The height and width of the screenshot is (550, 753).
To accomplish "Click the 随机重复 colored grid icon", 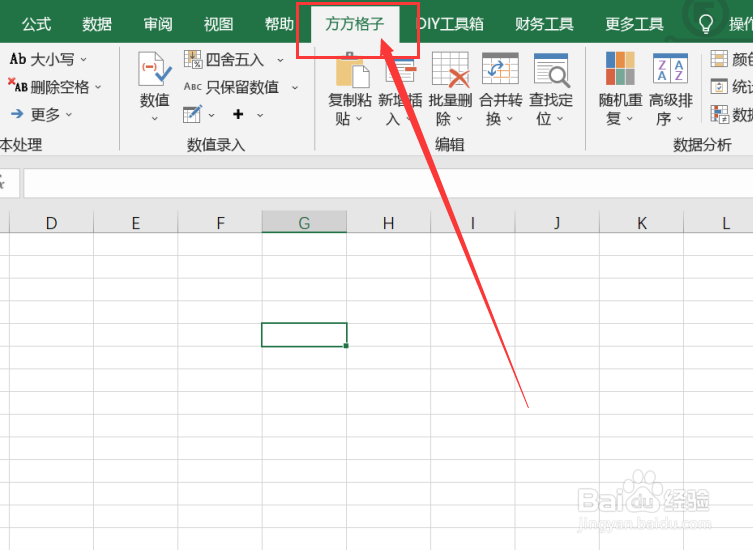I will pyautogui.click(x=620, y=69).
